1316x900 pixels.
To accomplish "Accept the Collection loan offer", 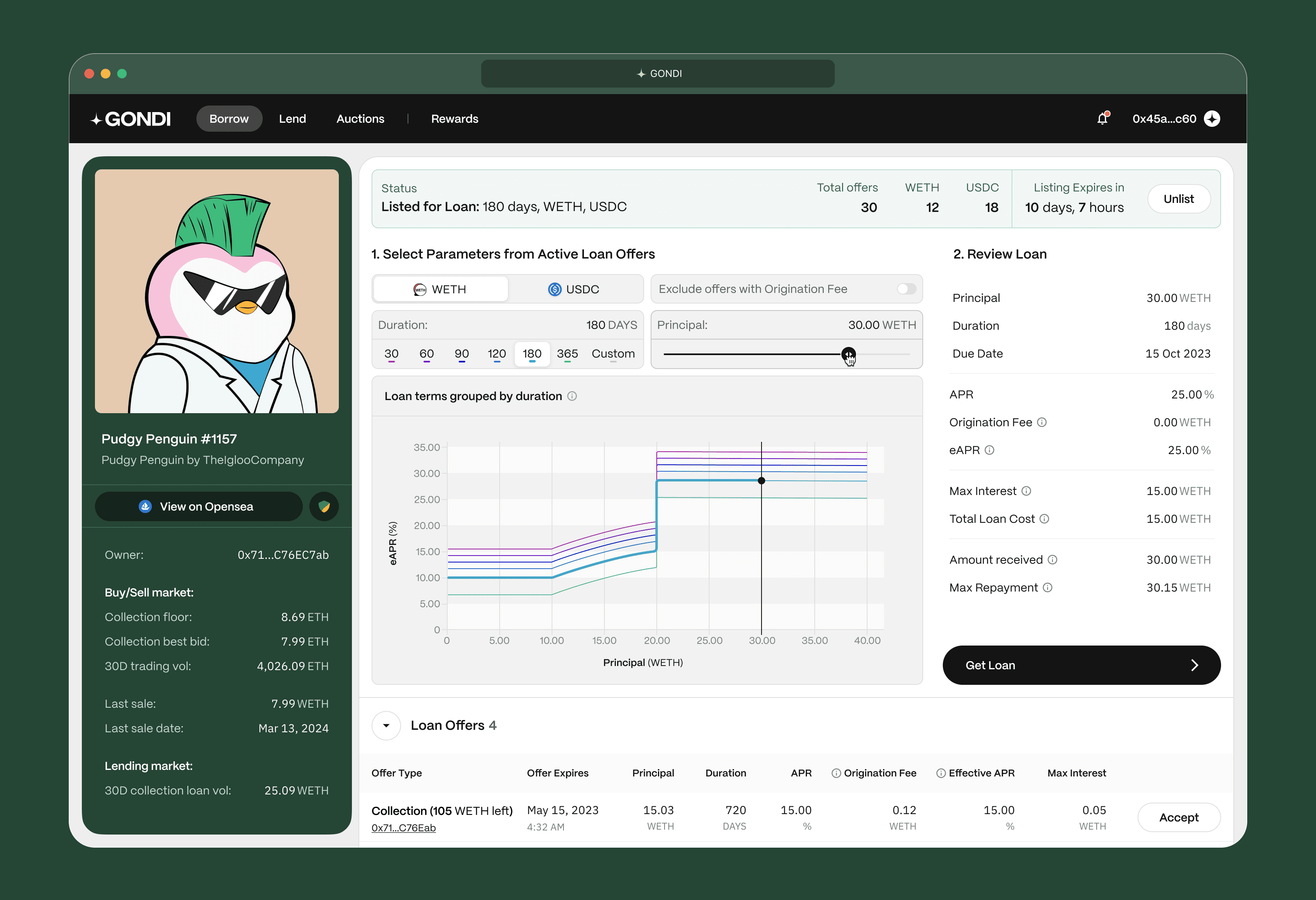I will tap(1179, 817).
